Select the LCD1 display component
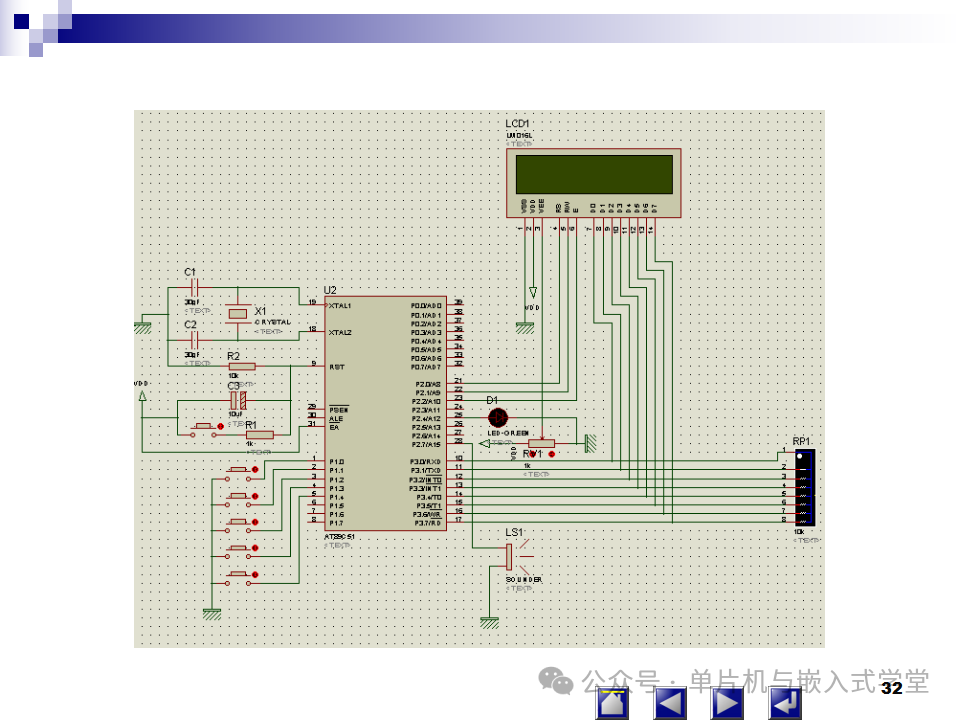The image size is (960, 720). 593,182
